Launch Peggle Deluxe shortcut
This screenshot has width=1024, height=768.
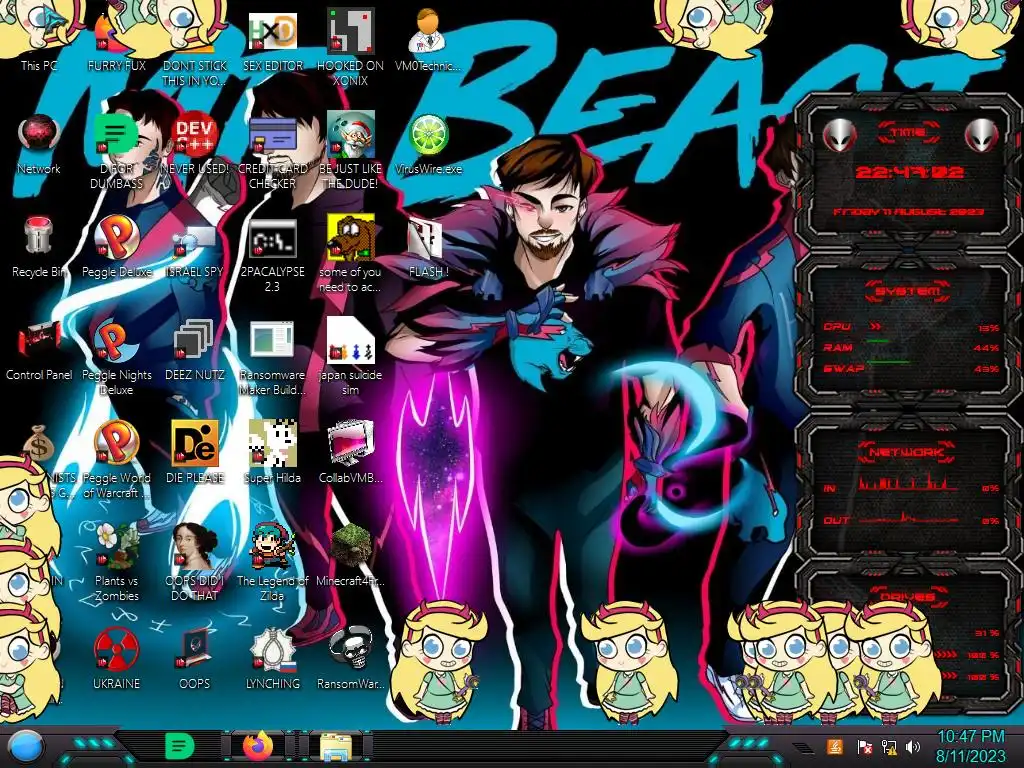(116, 246)
